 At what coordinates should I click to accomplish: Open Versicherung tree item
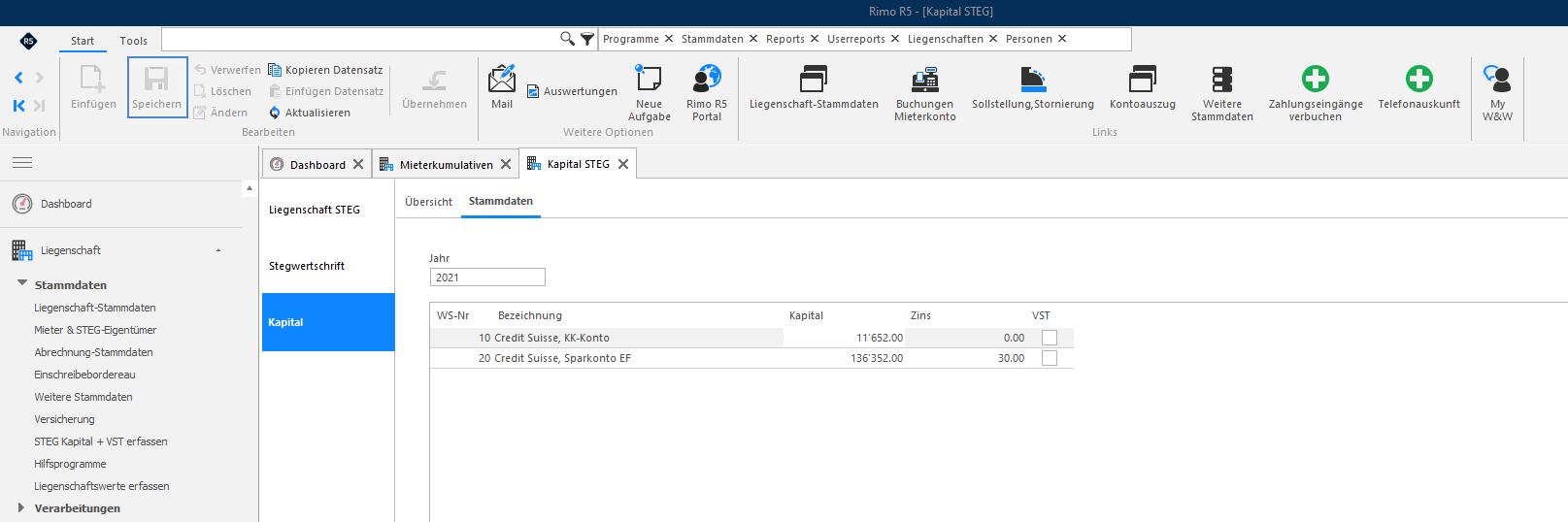click(x=64, y=419)
